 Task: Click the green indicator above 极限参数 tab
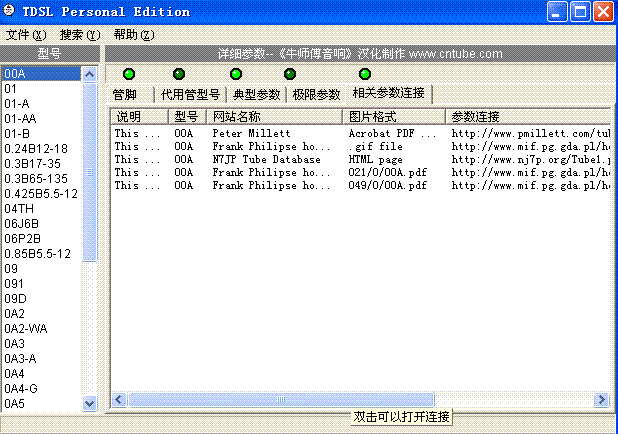click(x=290, y=74)
